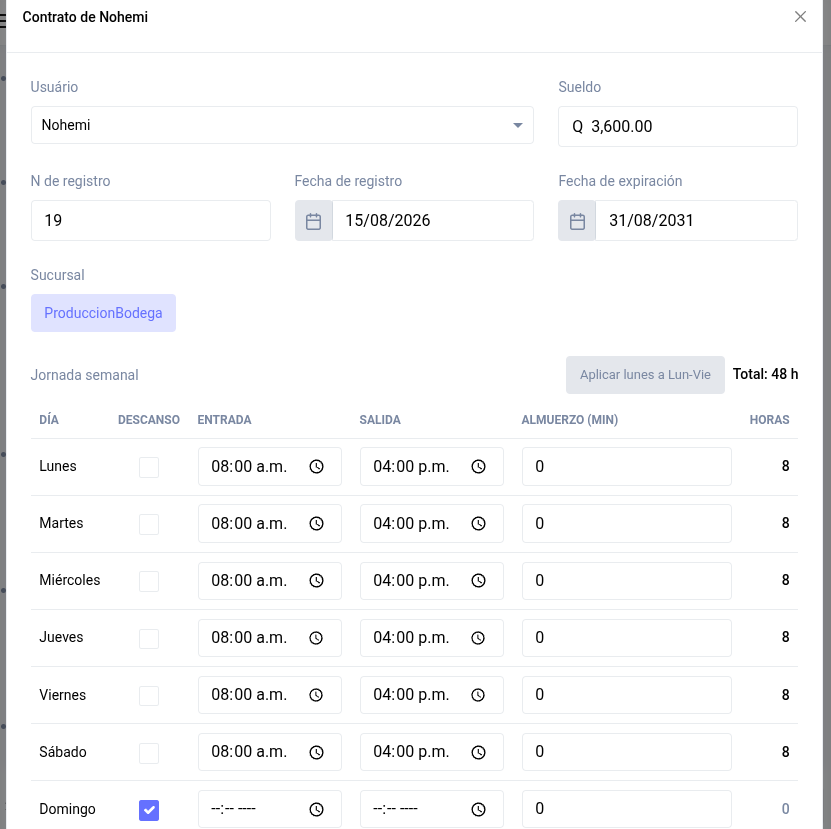This screenshot has width=831, height=829.
Task: Click Viernes salida time field
Action: [x=432, y=695]
